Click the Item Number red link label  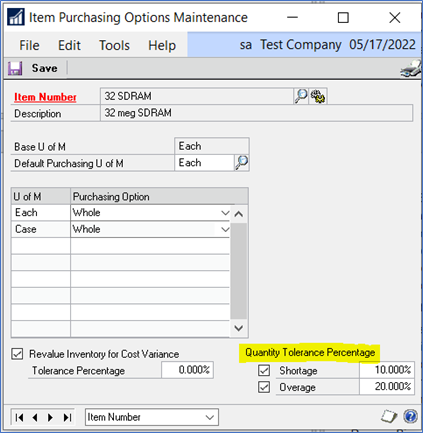45,97
